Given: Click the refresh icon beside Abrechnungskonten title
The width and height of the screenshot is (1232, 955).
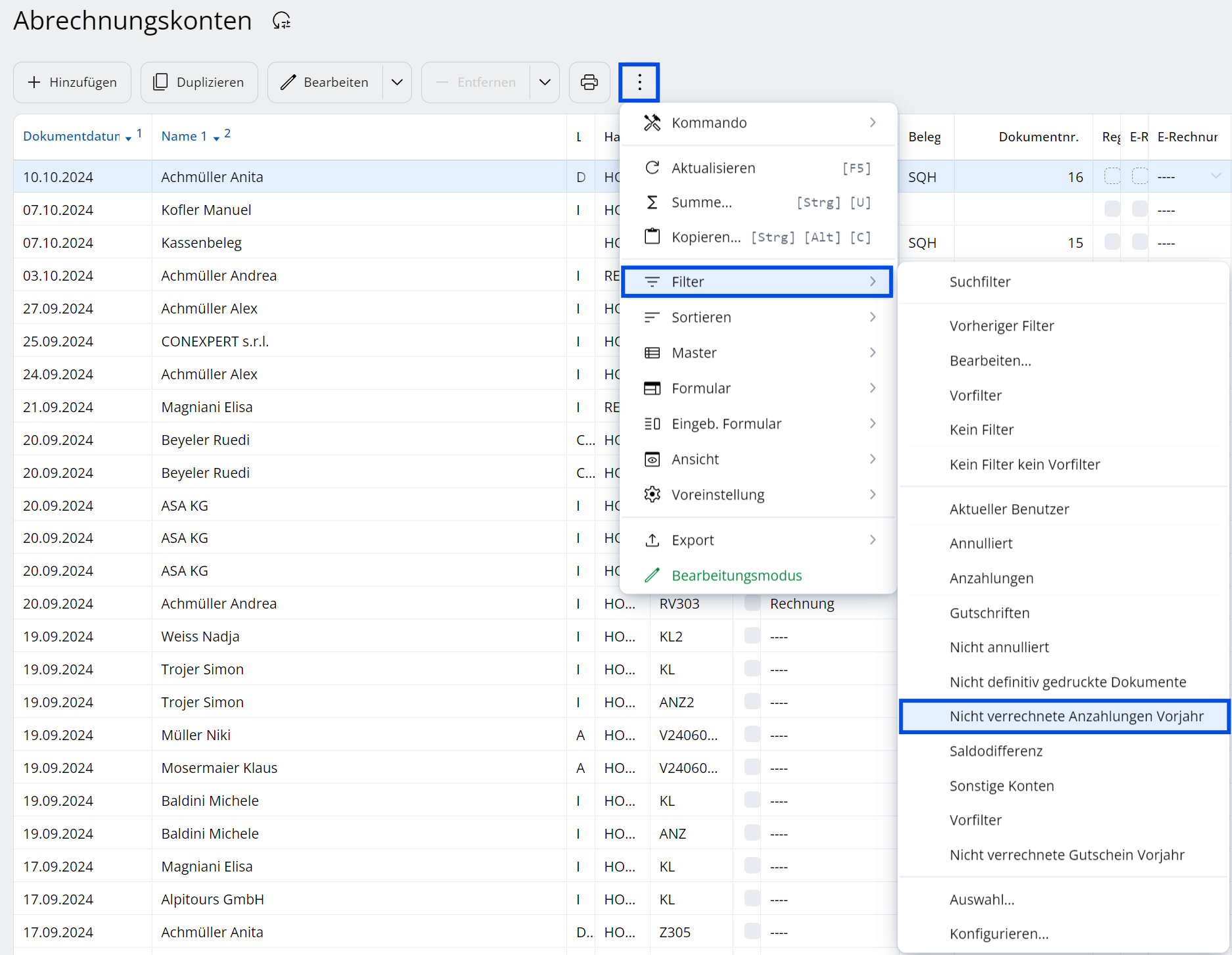Looking at the screenshot, I should click(x=281, y=21).
